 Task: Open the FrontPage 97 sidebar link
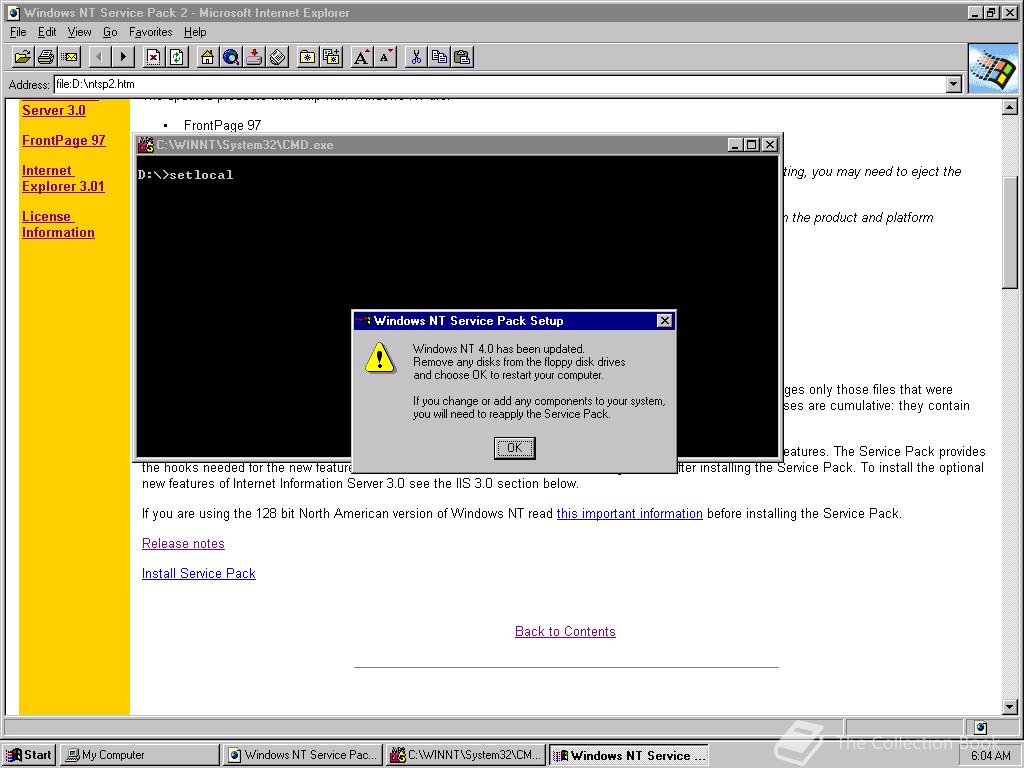63,140
